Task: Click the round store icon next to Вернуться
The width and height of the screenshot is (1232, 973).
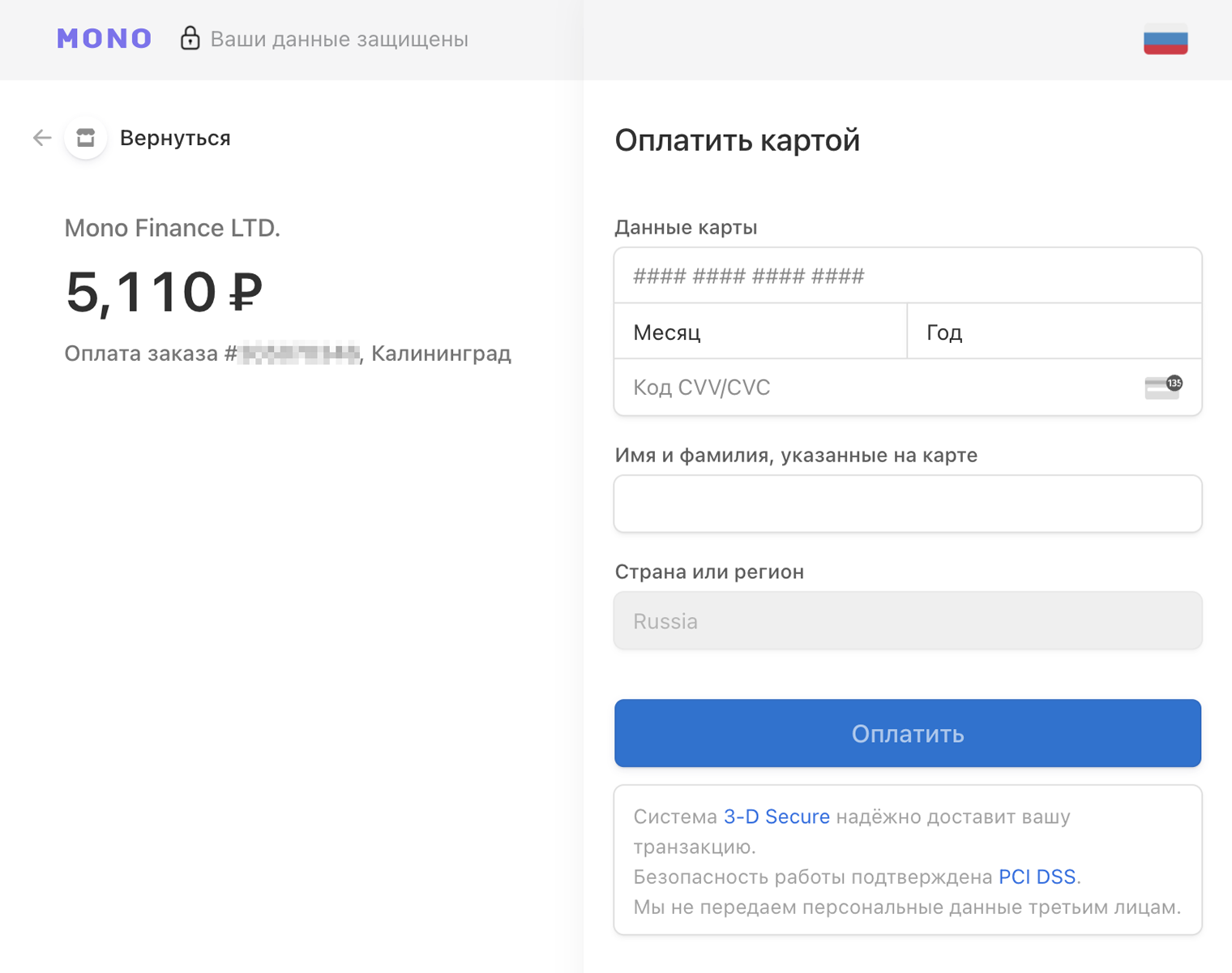Action: (x=86, y=138)
